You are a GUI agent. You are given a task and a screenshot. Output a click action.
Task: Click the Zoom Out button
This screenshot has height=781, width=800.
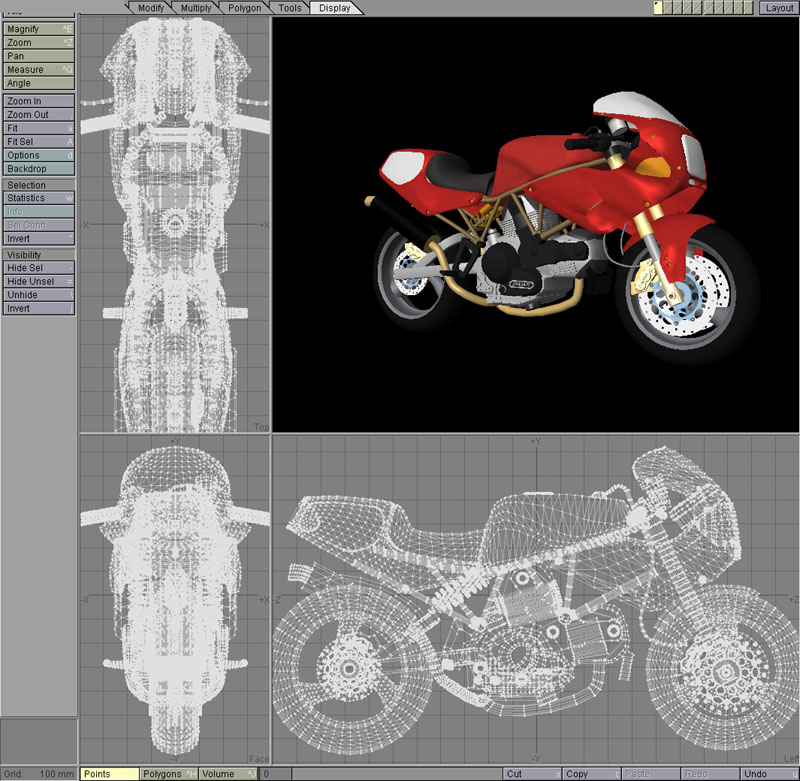(39, 114)
